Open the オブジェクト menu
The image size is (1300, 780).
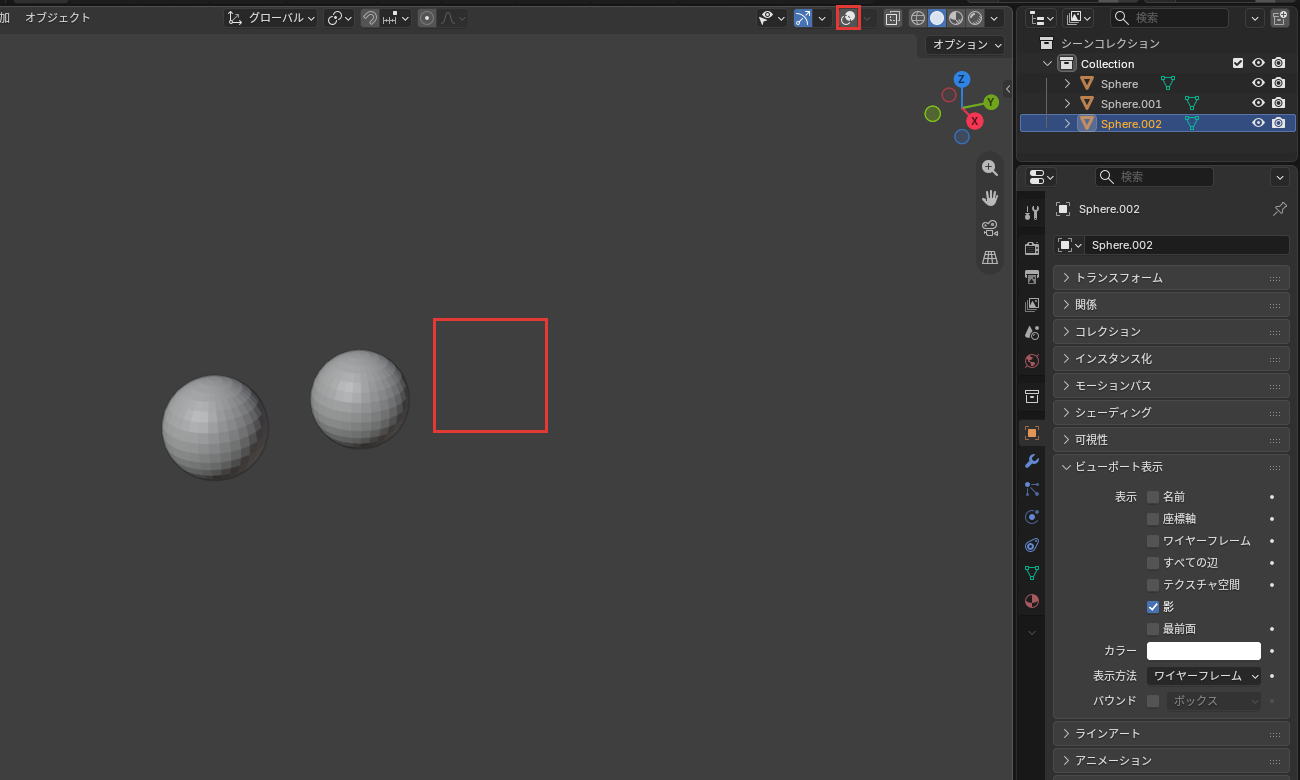[x=57, y=18]
